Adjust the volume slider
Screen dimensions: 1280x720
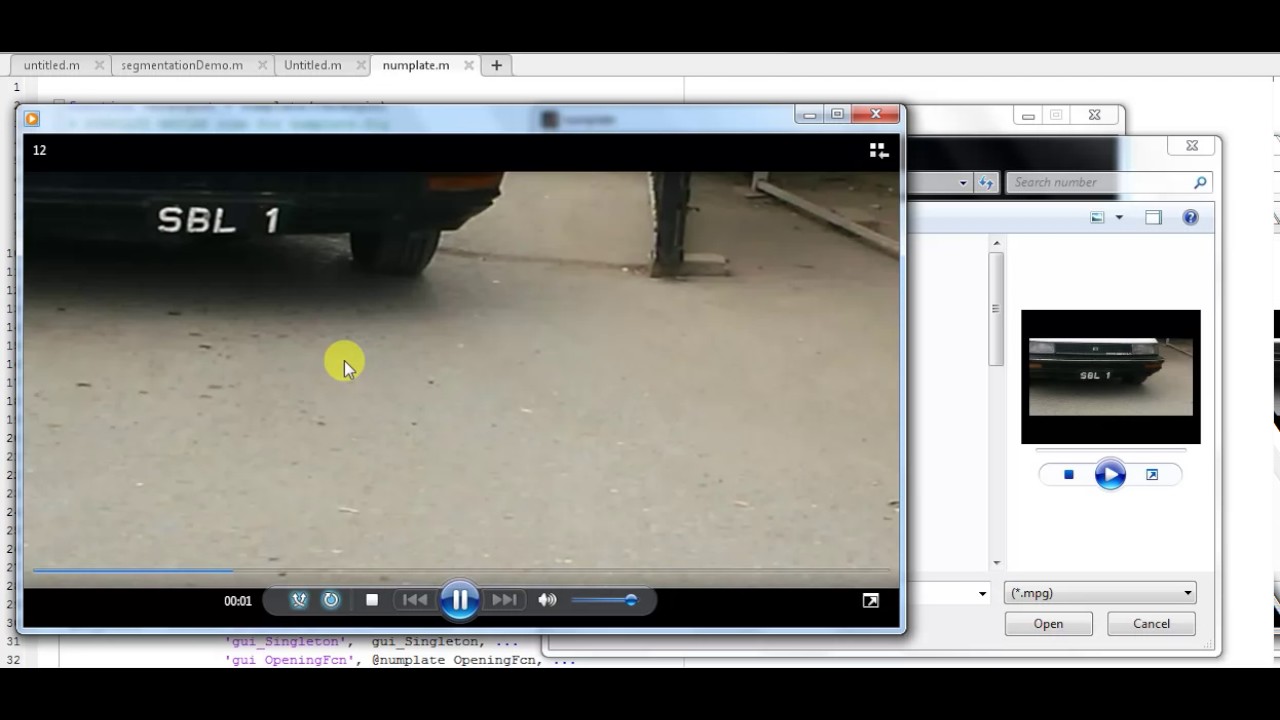coord(604,600)
